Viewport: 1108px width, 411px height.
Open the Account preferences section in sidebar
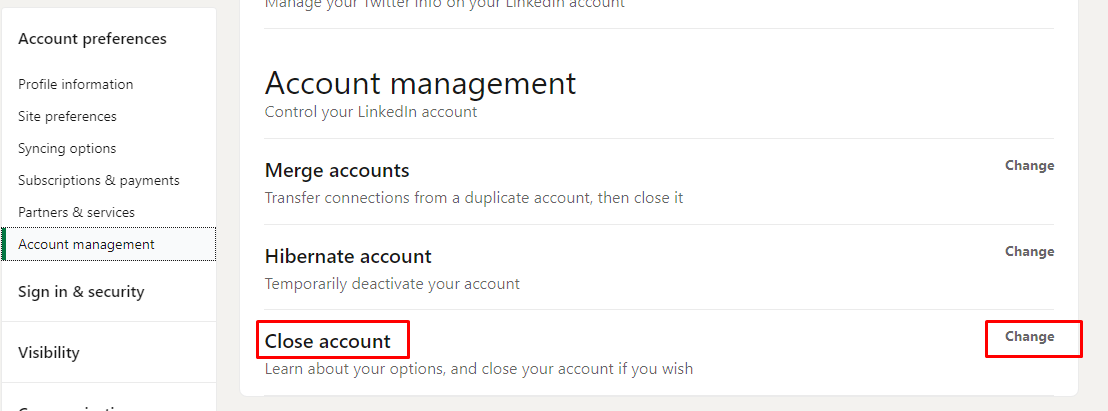(x=92, y=39)
